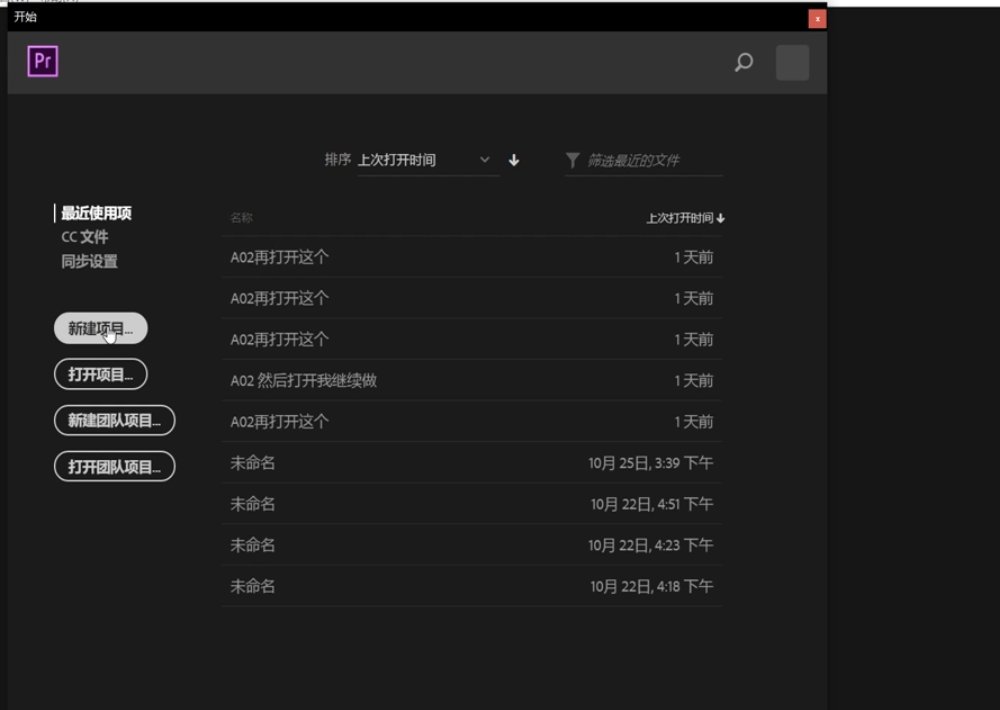Open the 同步设置 section
The height and width of the screenshot is (710, 1000).
pyautogui.click(x=88, y=261)
